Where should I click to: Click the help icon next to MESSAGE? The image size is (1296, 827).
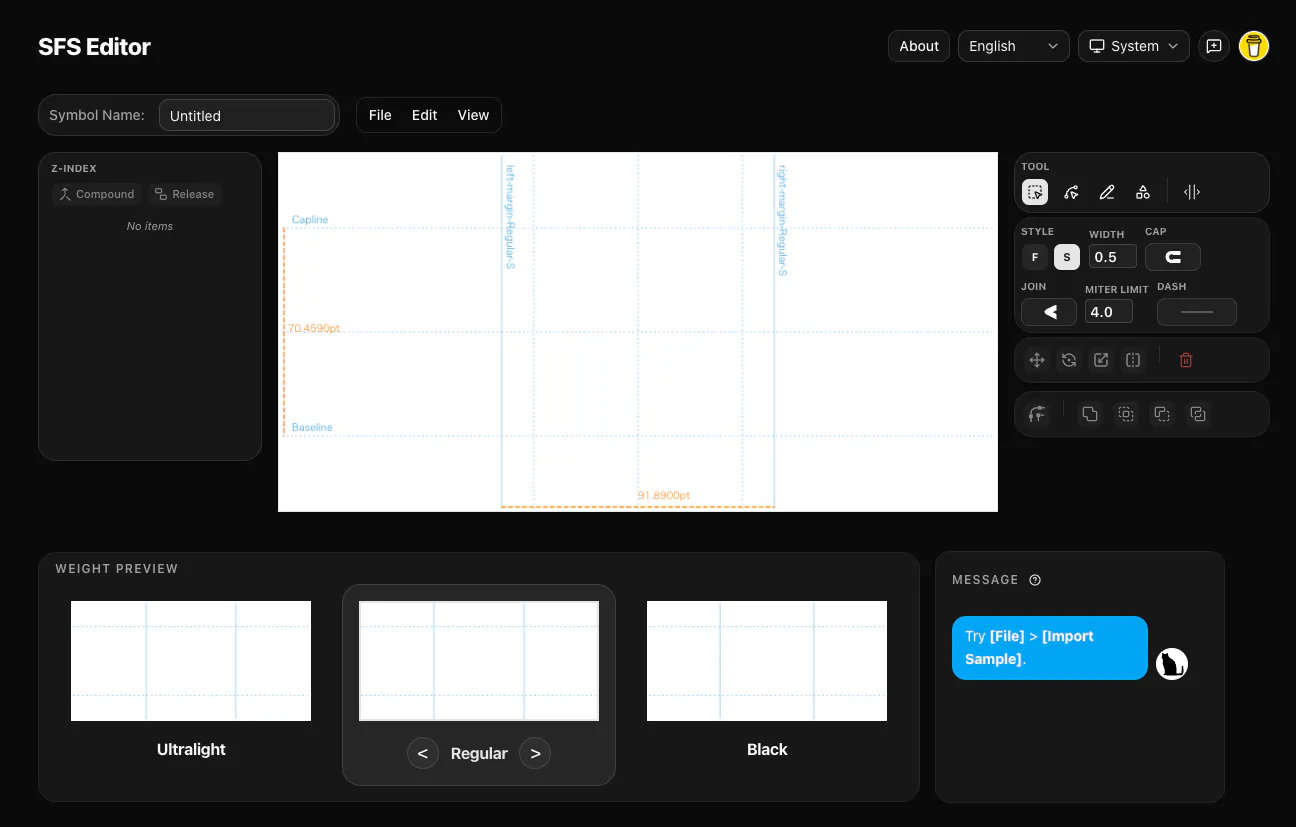1035,580
